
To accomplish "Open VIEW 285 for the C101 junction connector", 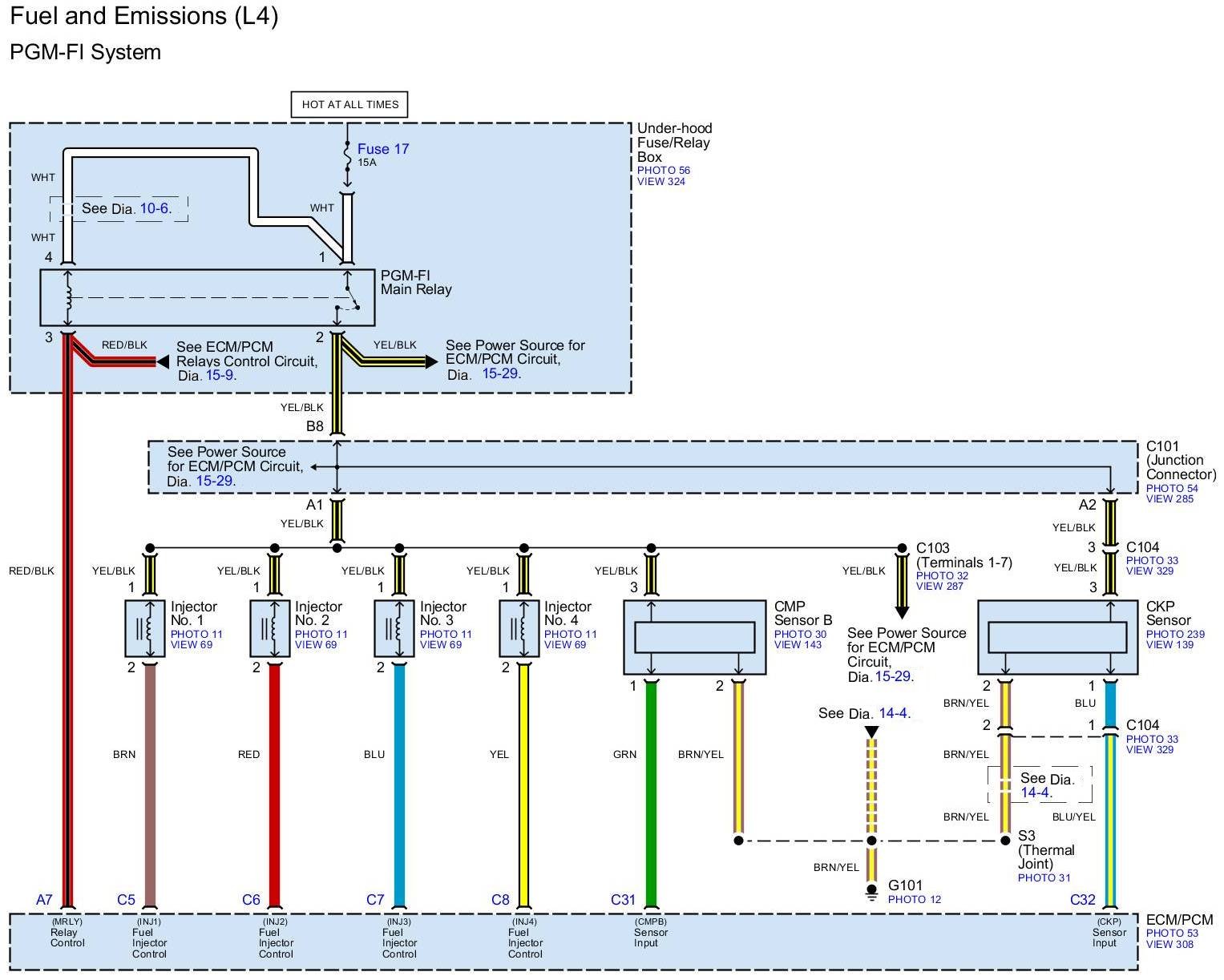I will [1169, 499].
